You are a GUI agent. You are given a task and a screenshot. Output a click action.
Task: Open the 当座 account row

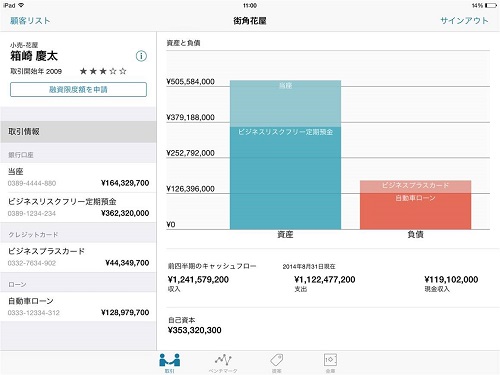[x=78, y=178]
